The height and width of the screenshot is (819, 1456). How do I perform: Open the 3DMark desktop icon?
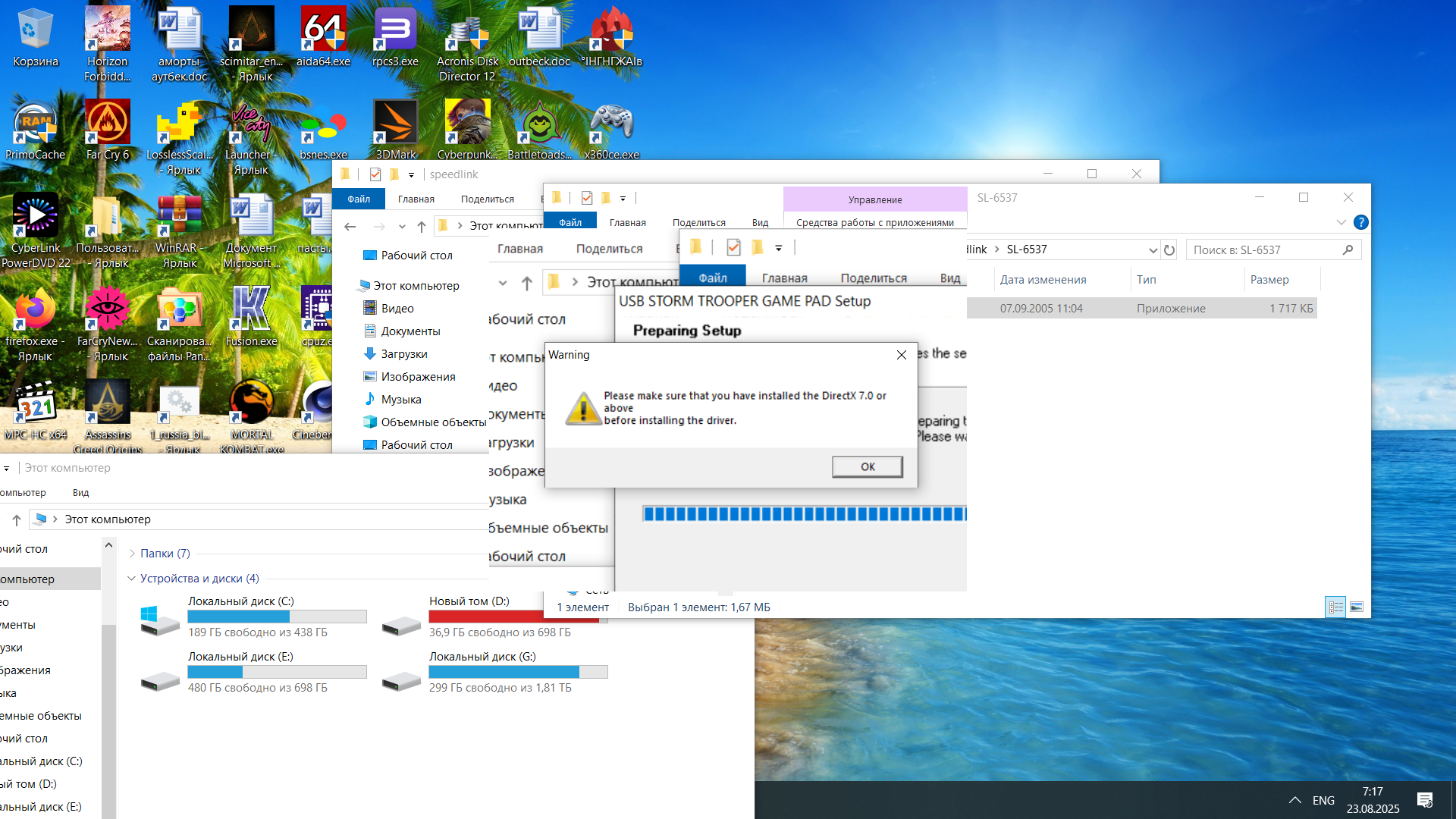tap(395, 124)
